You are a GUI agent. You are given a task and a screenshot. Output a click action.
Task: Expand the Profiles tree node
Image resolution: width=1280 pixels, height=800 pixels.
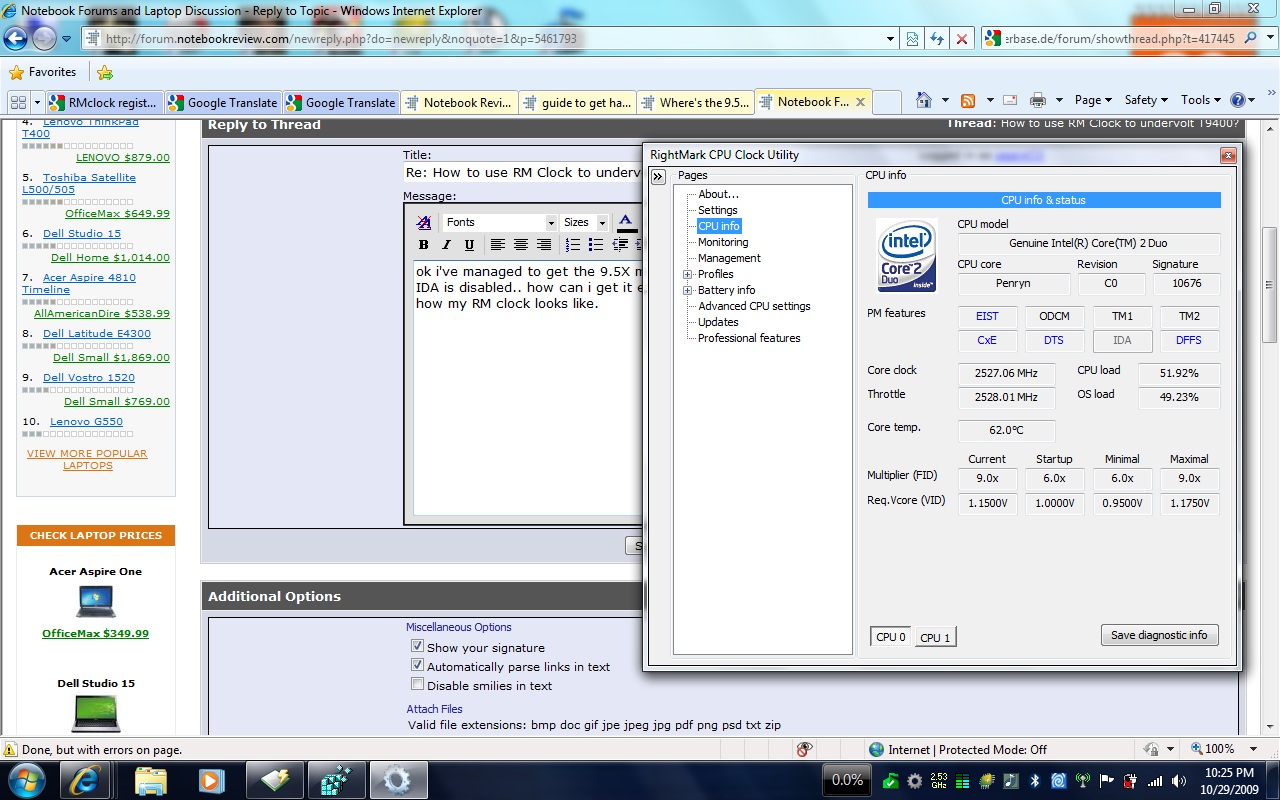tap(688, 274)
